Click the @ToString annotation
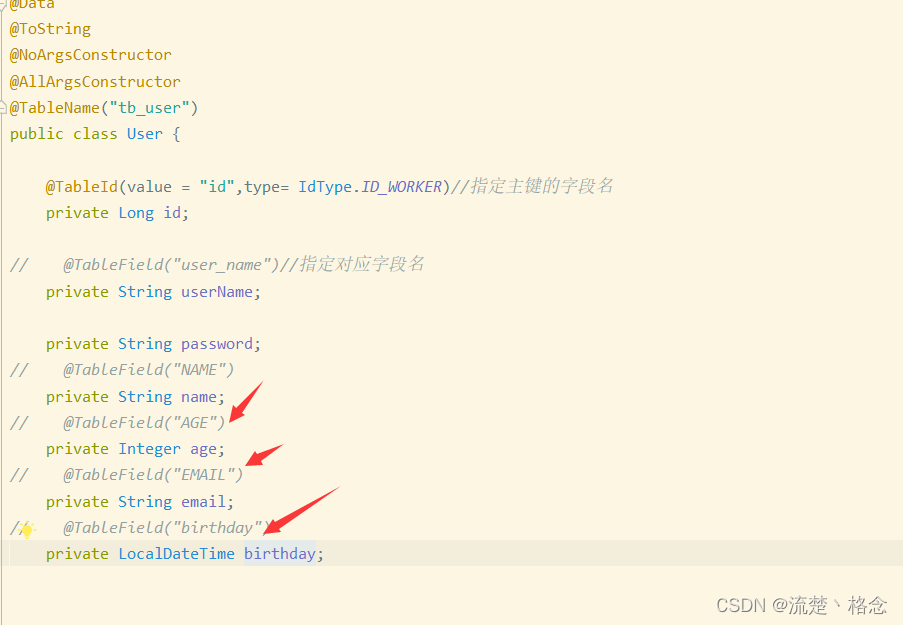The image size is (903, 625). click(50, 29)
